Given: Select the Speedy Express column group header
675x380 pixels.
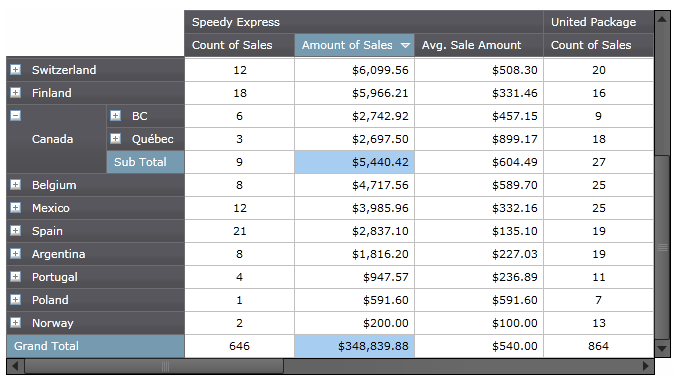Looking at the screenshot, I should tap(364, 22).
